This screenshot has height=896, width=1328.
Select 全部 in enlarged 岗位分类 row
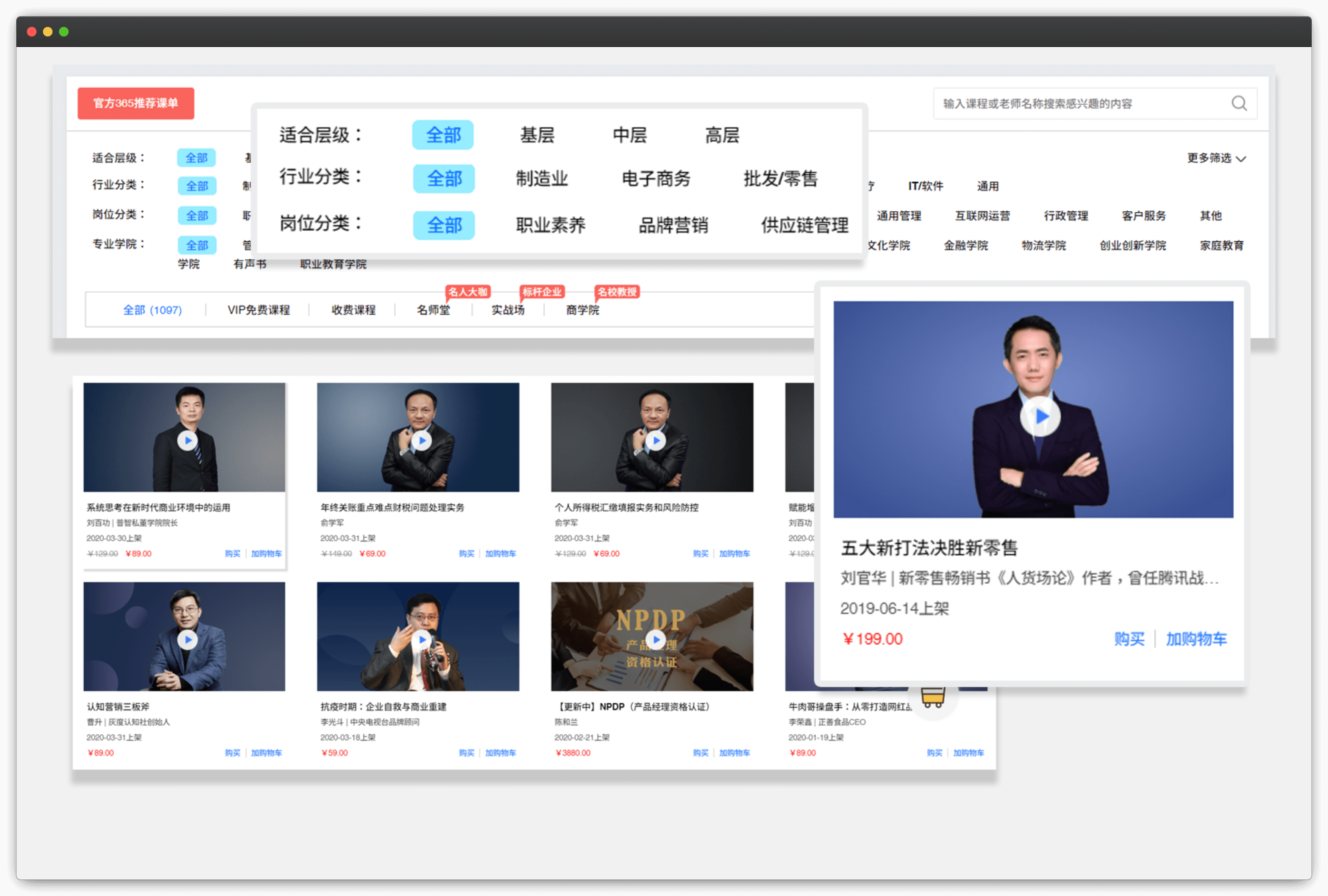(444, 225)
